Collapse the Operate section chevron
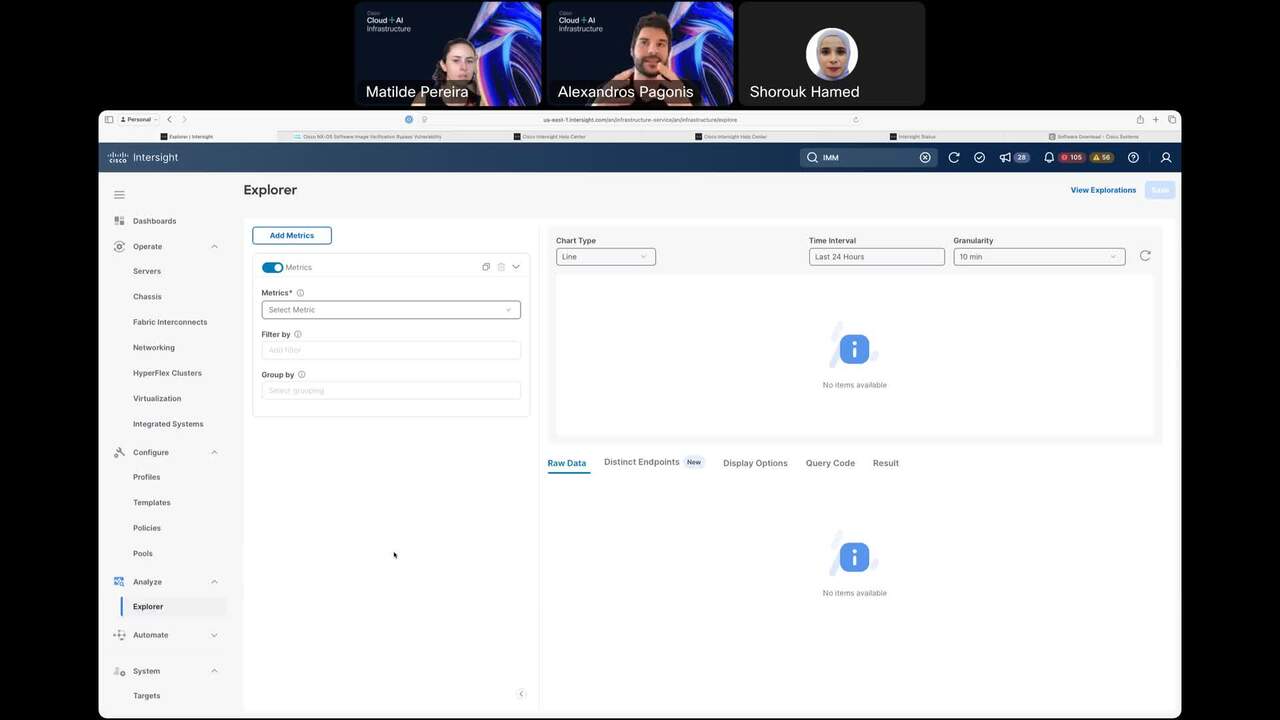 pyautogui.click(x=214, y=246)
